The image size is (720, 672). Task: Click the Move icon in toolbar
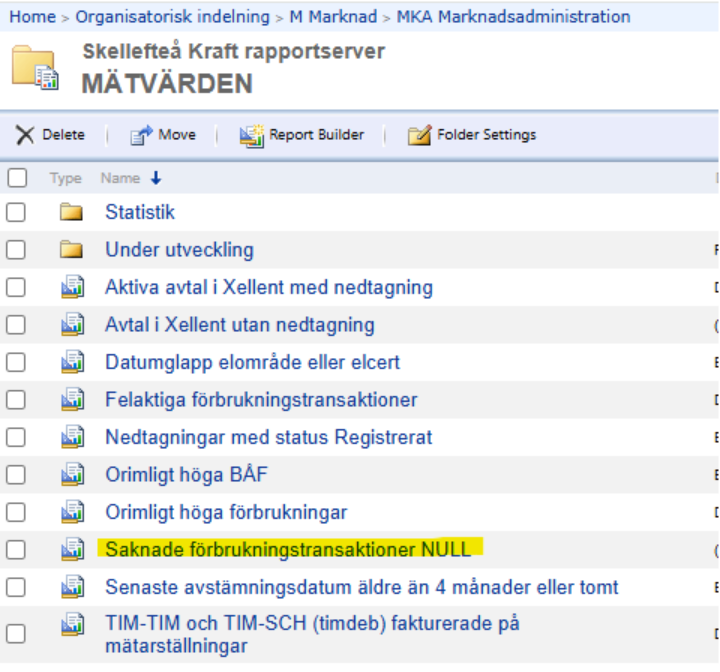(142, 135)
